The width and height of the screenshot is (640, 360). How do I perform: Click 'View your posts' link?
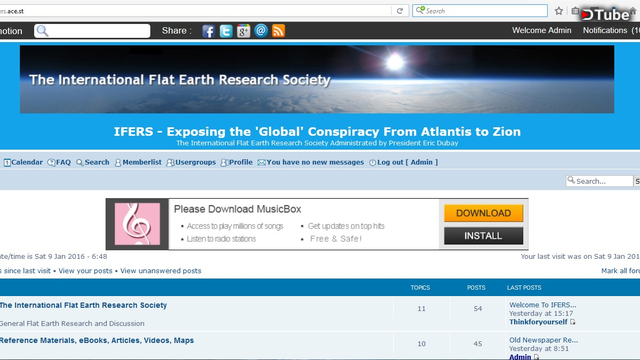point(85,271)
